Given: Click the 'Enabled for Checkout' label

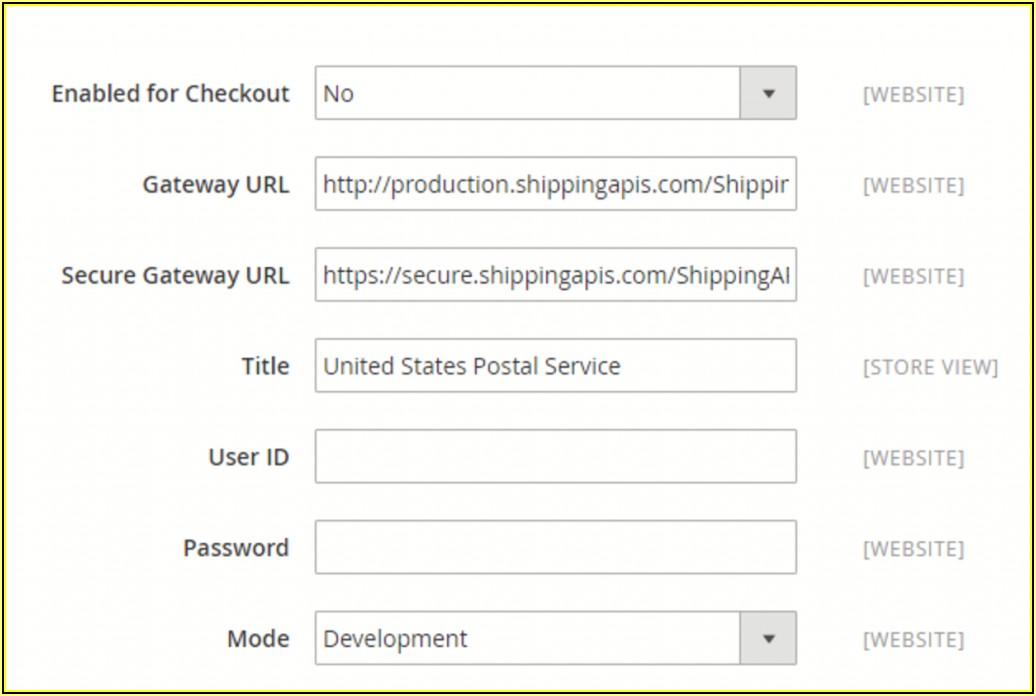Looking at the screenshot, I should (170, 94).
